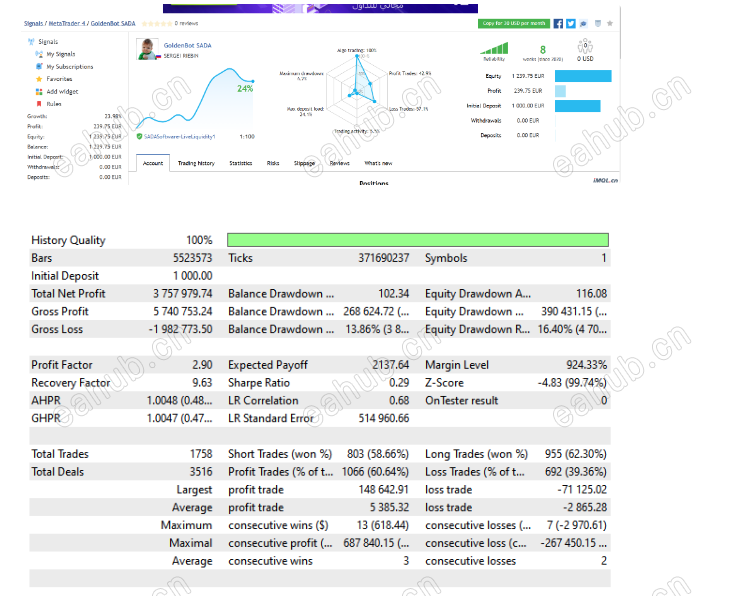Click the blue Initial Deposit bar
This screenshot has width=749, height=596.
[x=578, y=106]
